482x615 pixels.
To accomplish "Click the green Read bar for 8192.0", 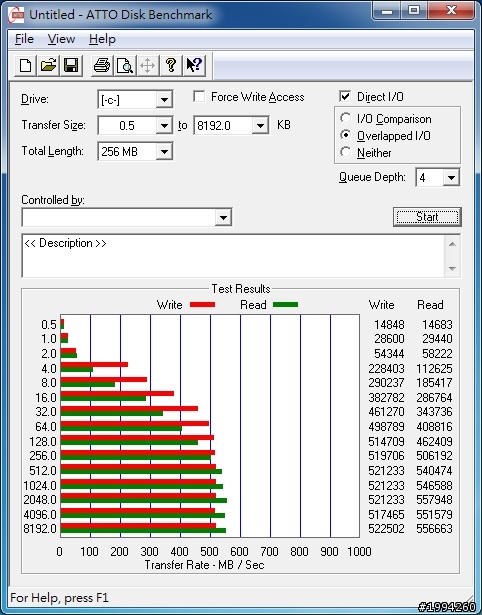I will pos(143,531).
